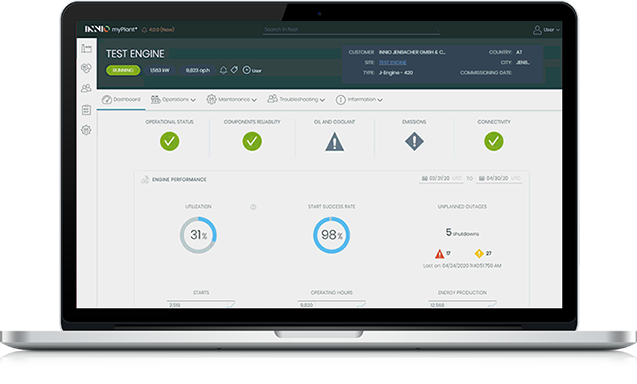Open the users group icon in sidebar
Viewport: 637px width, 384px height.
86,88
